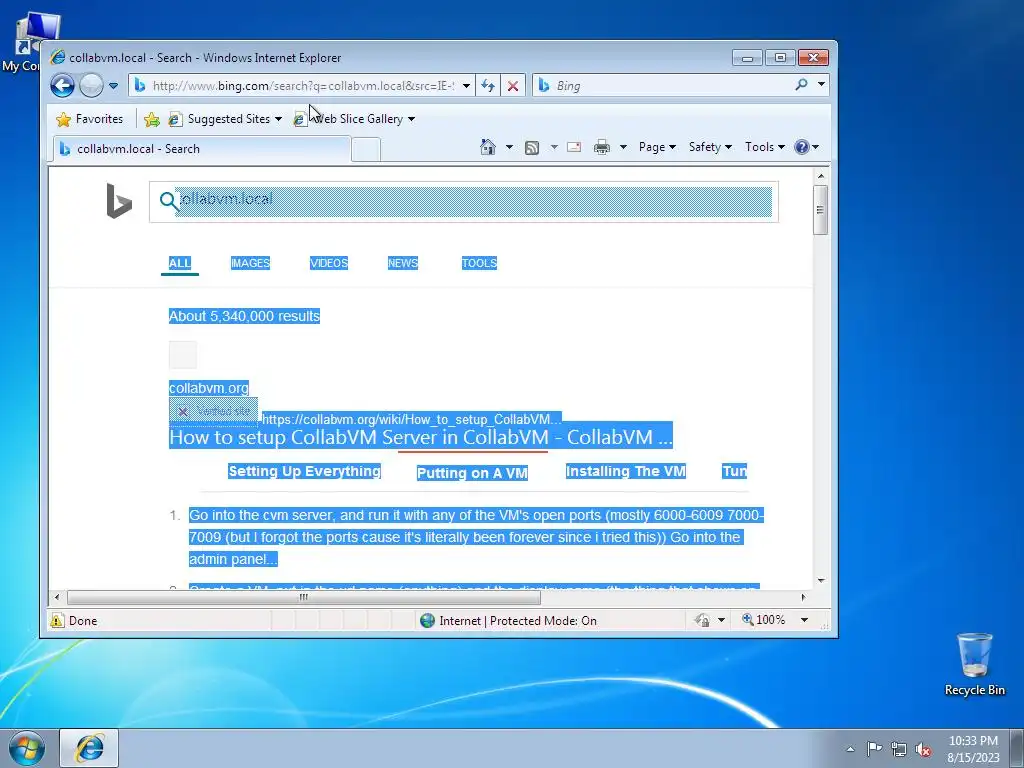Screen dimensions: 1024x768
Task: Click the Bing logo on page
Action: point(119,201)
